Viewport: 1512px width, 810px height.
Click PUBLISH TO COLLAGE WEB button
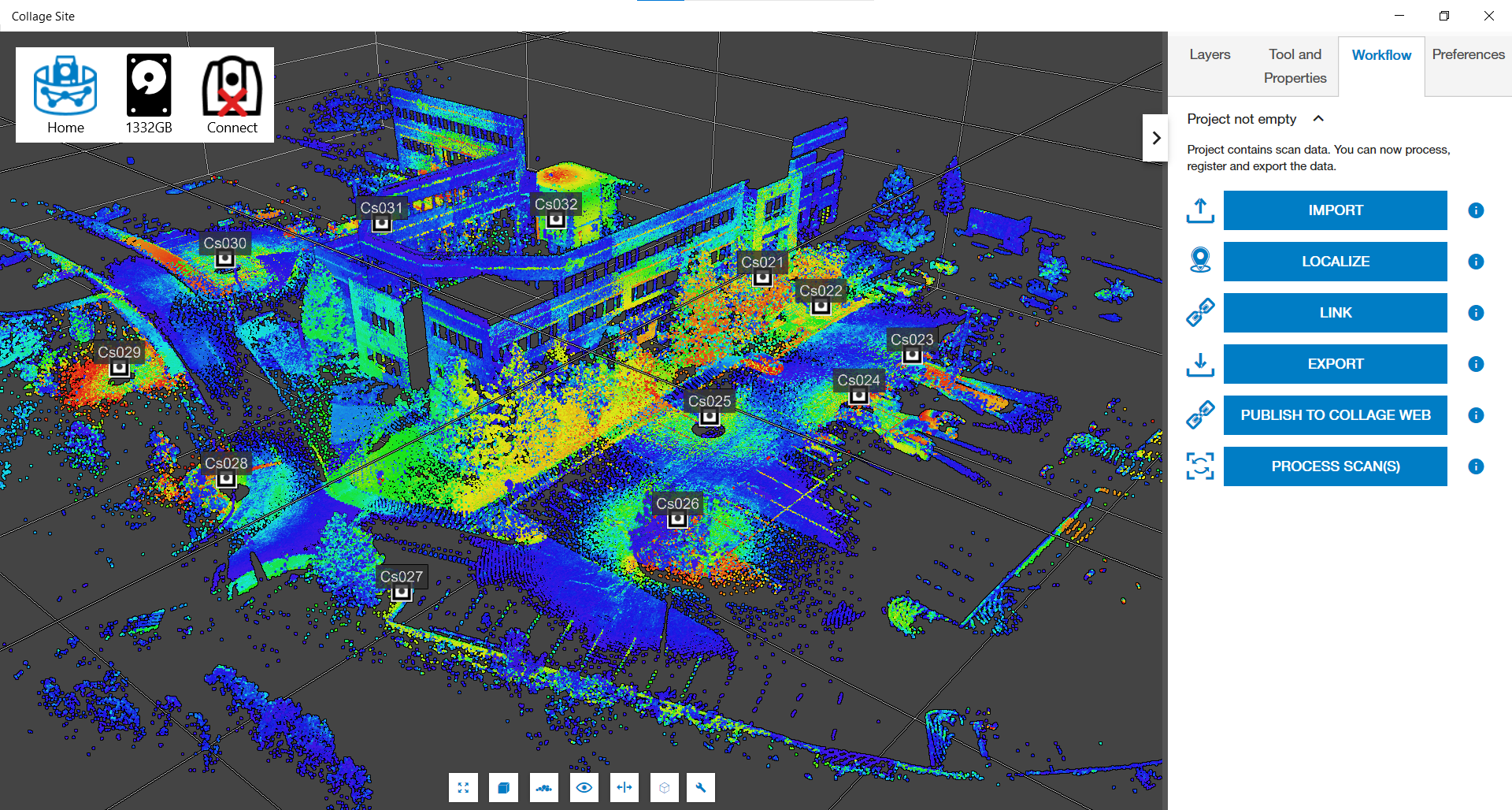click(1335, 415)
